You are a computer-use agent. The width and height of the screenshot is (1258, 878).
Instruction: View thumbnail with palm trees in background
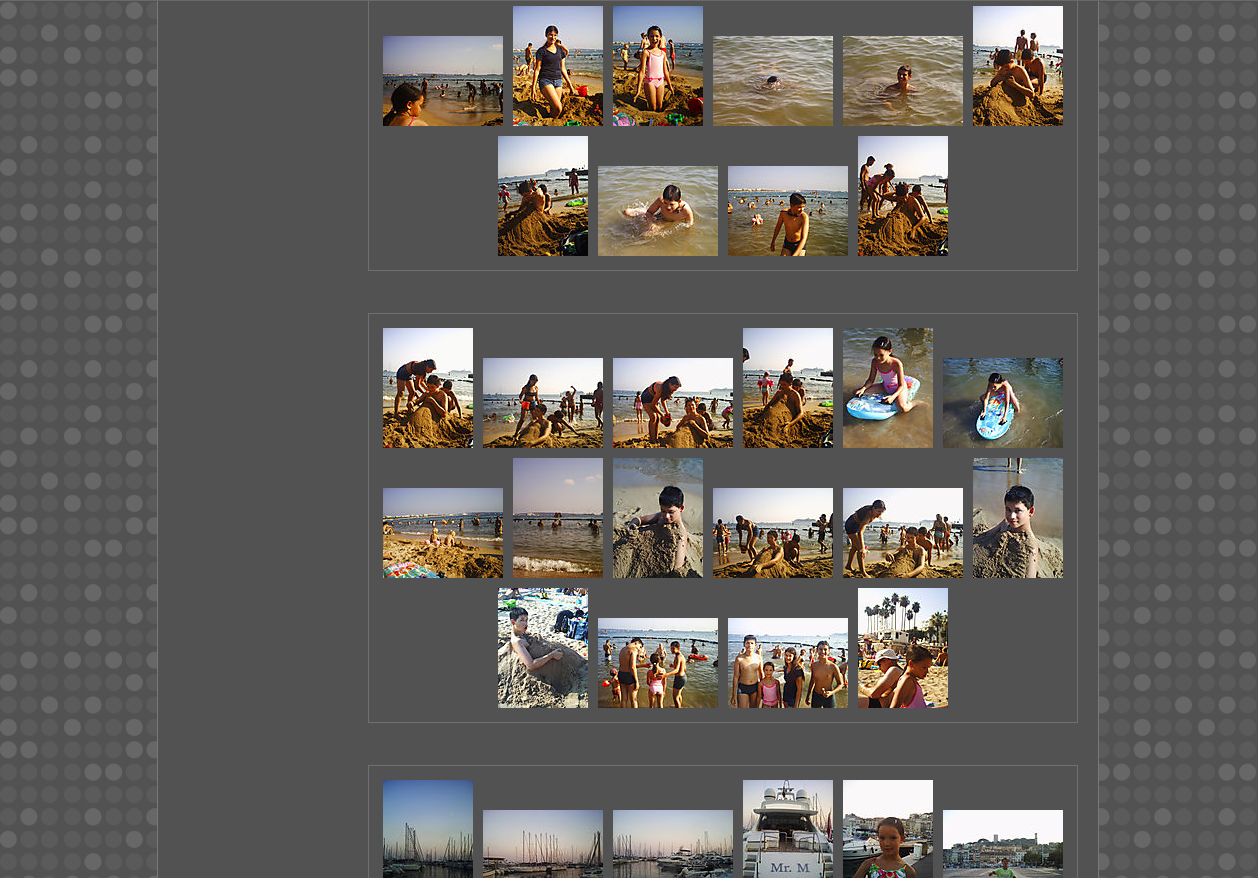tap(902, 648)
